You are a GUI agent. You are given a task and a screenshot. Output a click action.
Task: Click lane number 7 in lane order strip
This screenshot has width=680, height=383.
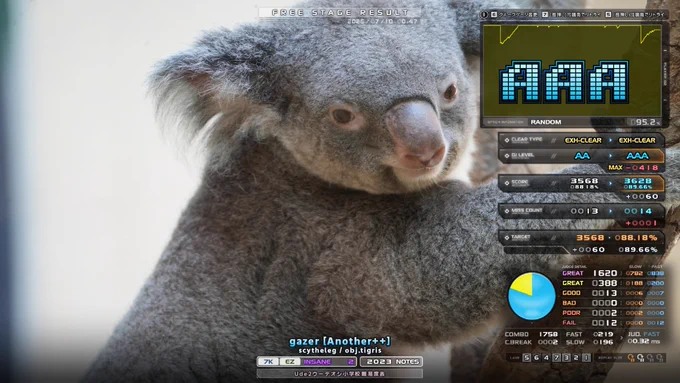pos(556,358)
